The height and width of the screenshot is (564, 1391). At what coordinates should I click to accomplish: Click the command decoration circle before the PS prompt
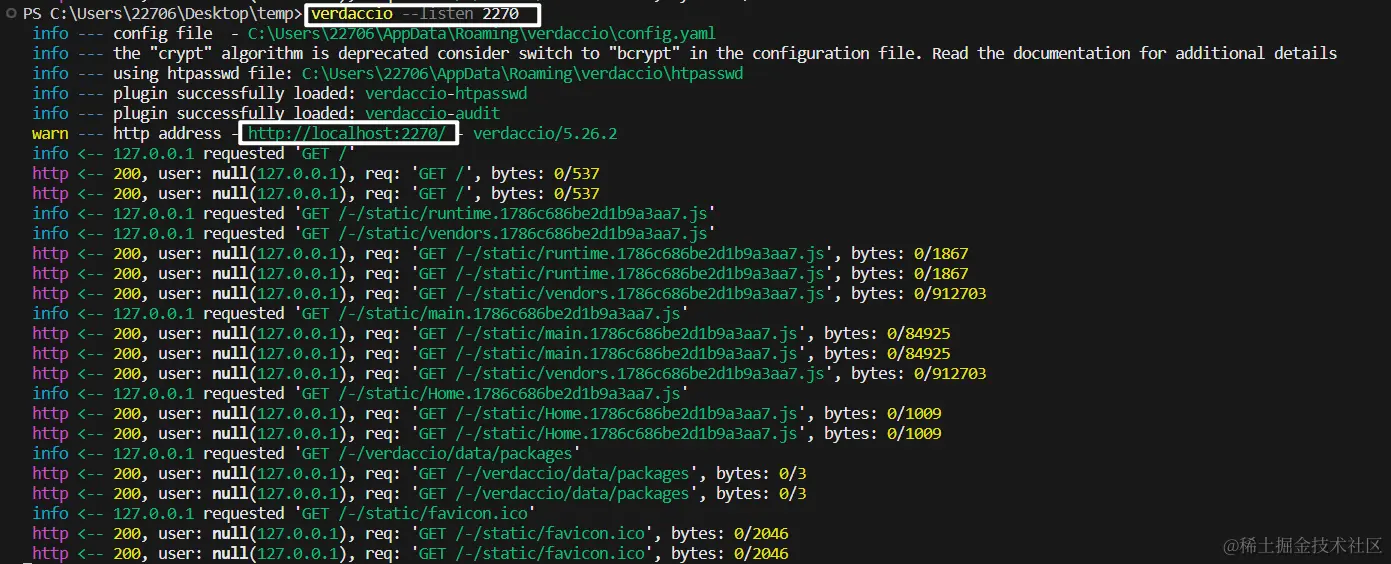click(x=11, y=14)
